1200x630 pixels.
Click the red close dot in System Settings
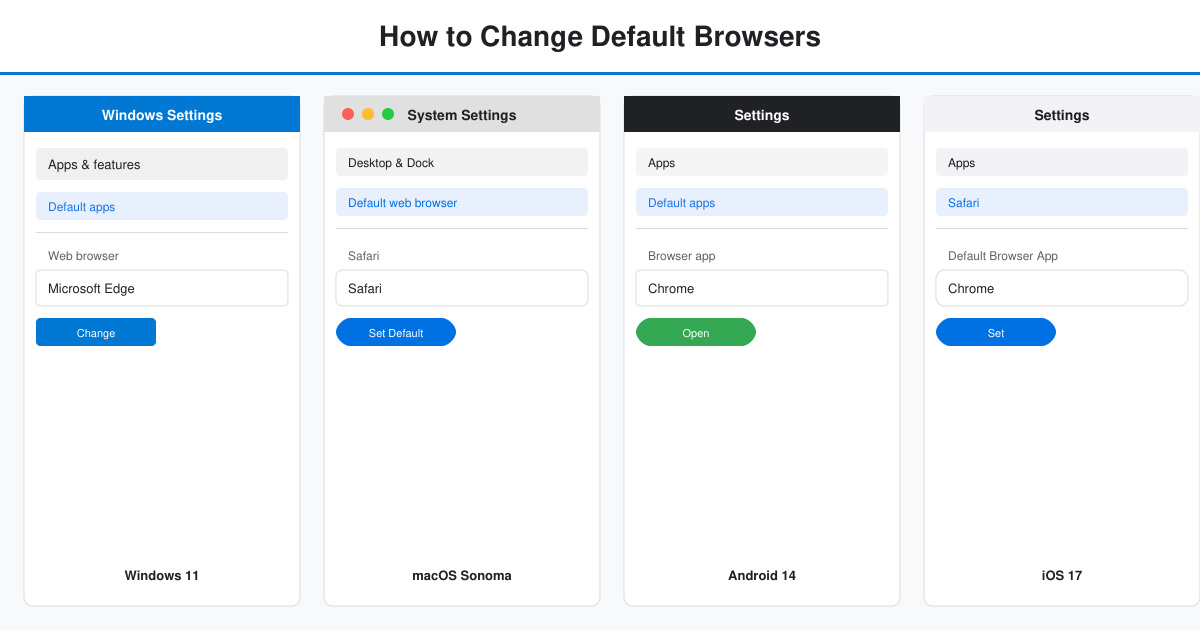[x=348, y=114]
